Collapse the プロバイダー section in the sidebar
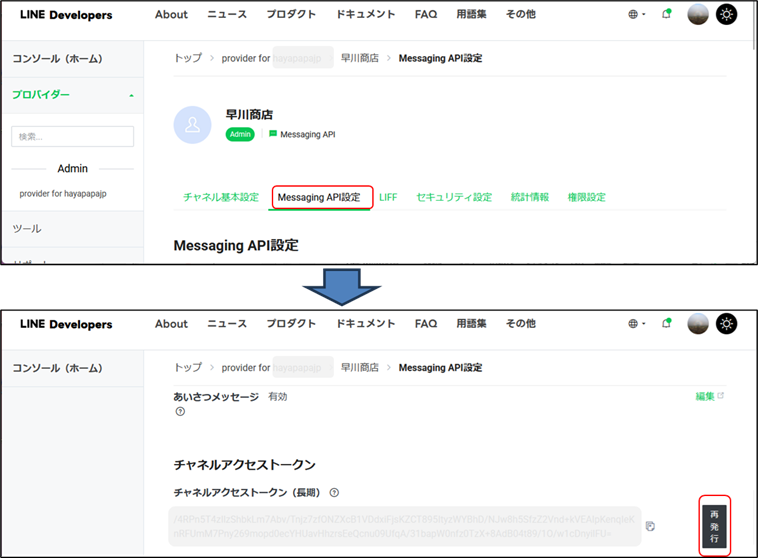This screenshot has width=758, height=558. tap(131, 95)
